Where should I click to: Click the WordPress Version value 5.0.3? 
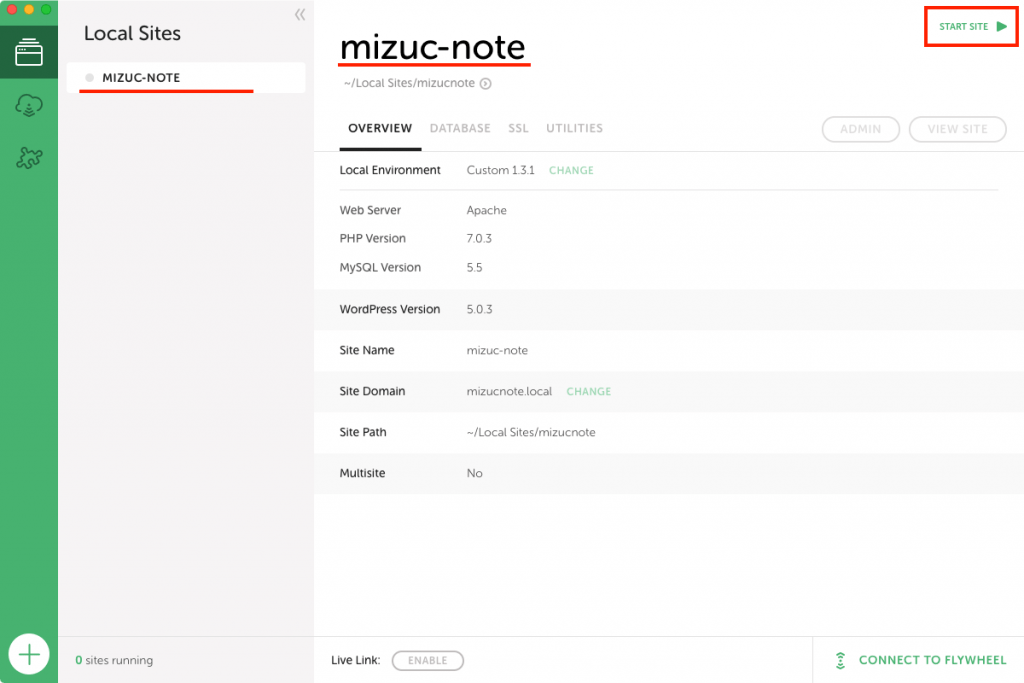coord(479,309)
